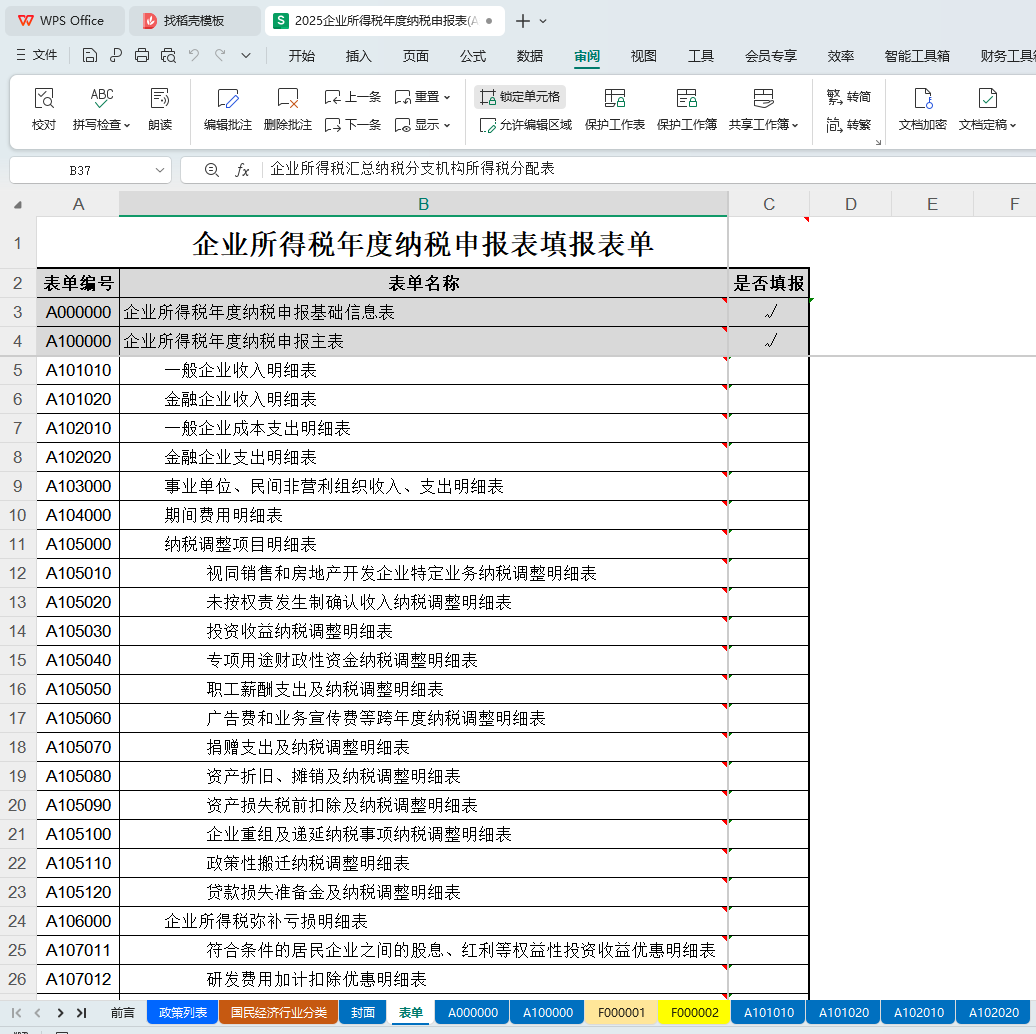Viewport: 1036px width, 1034px height.
Task: Undo the last action
Action: pos(194,55)
